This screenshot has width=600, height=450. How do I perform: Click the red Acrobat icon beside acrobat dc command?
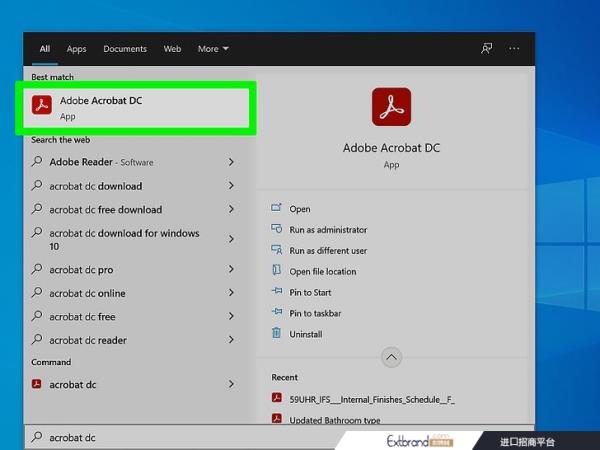click(37, 383)
